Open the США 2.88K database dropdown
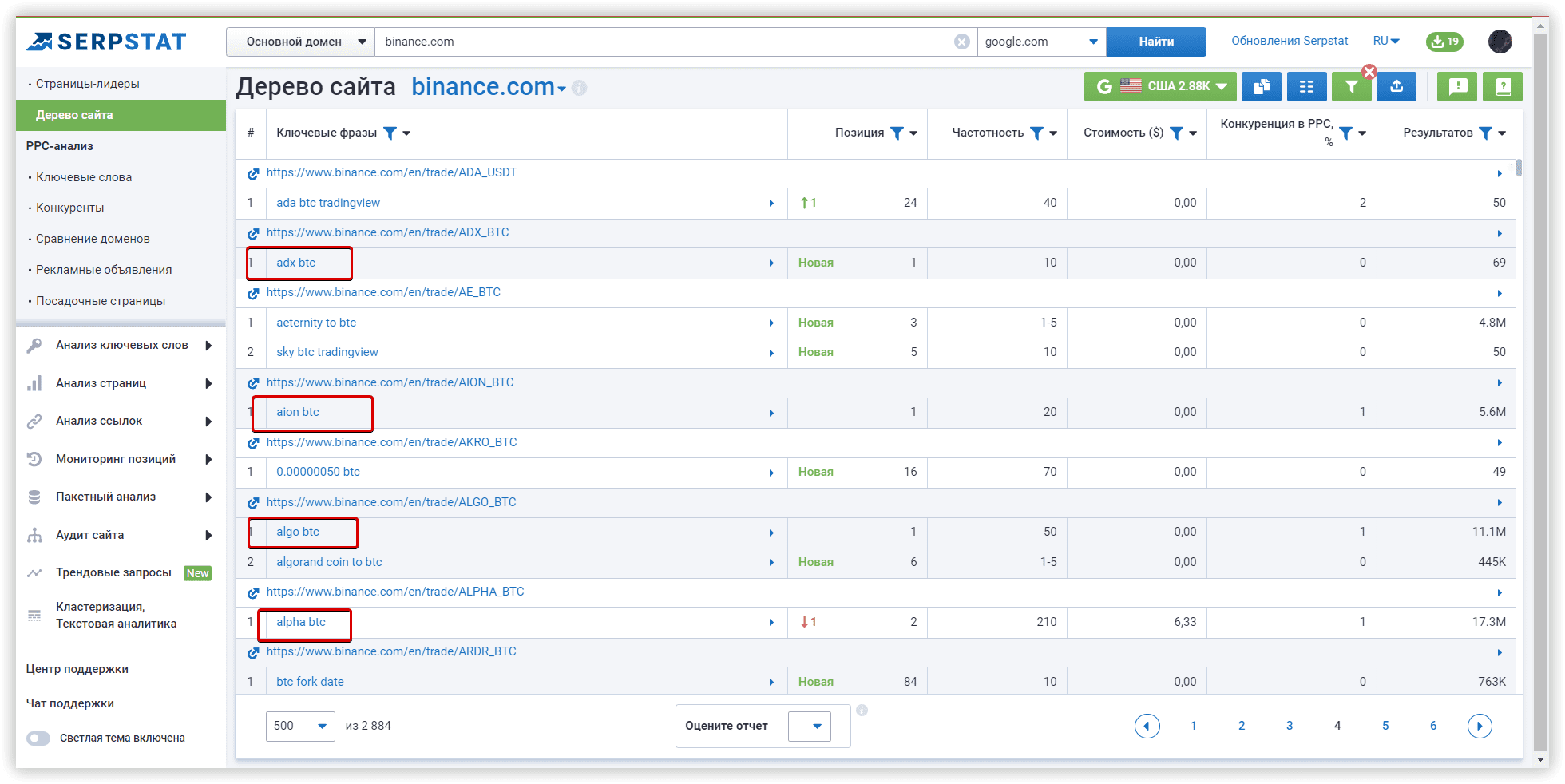Screen dimensions: 1565x784 1160,86
